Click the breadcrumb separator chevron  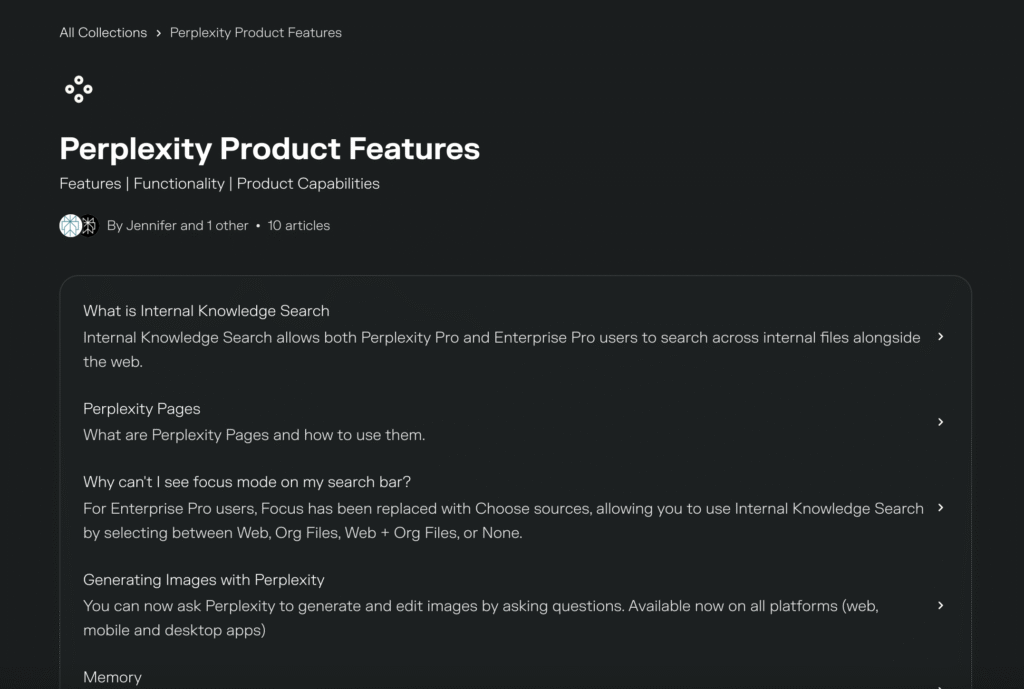point(158,33)
